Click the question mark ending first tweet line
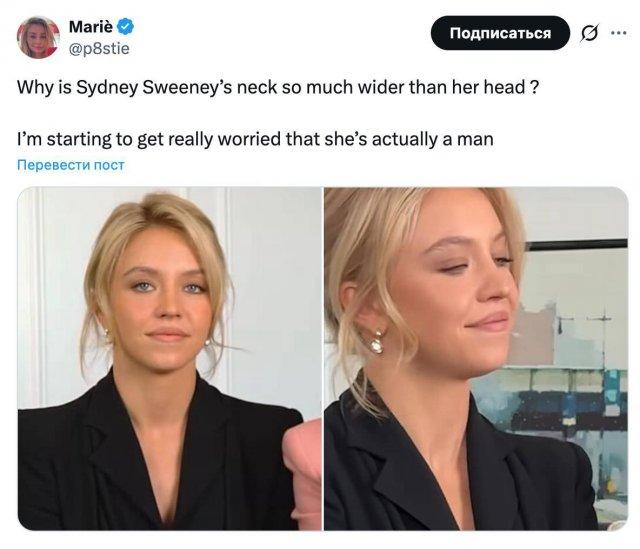Screen dimensions: 640x549 pyautogui.click(x=534, y=87)
